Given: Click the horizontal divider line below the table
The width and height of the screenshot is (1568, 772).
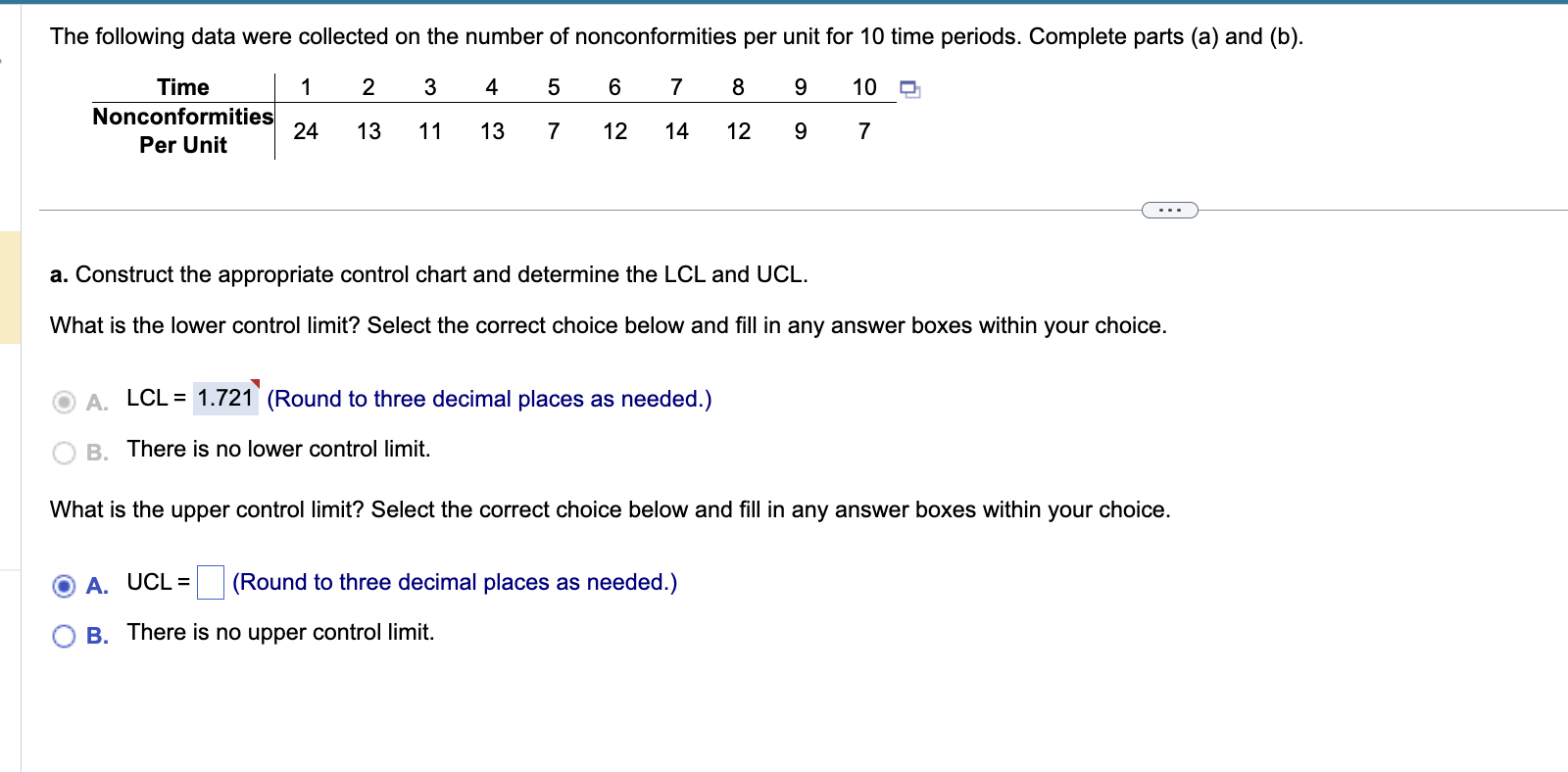Looking at the screenshot, I should click(x=588, y=208).
